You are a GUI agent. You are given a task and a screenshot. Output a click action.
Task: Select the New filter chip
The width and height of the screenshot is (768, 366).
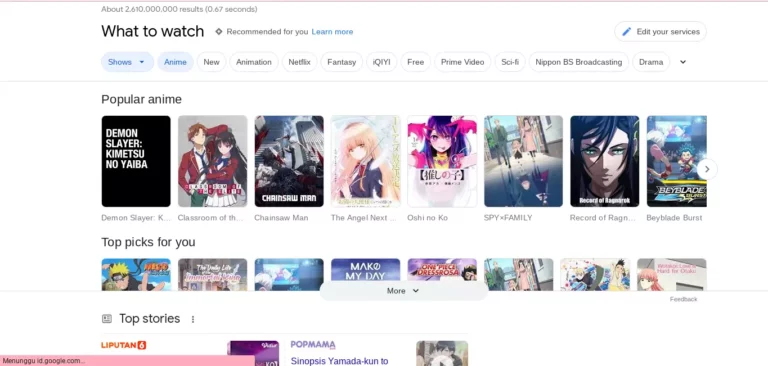point(212,62)
